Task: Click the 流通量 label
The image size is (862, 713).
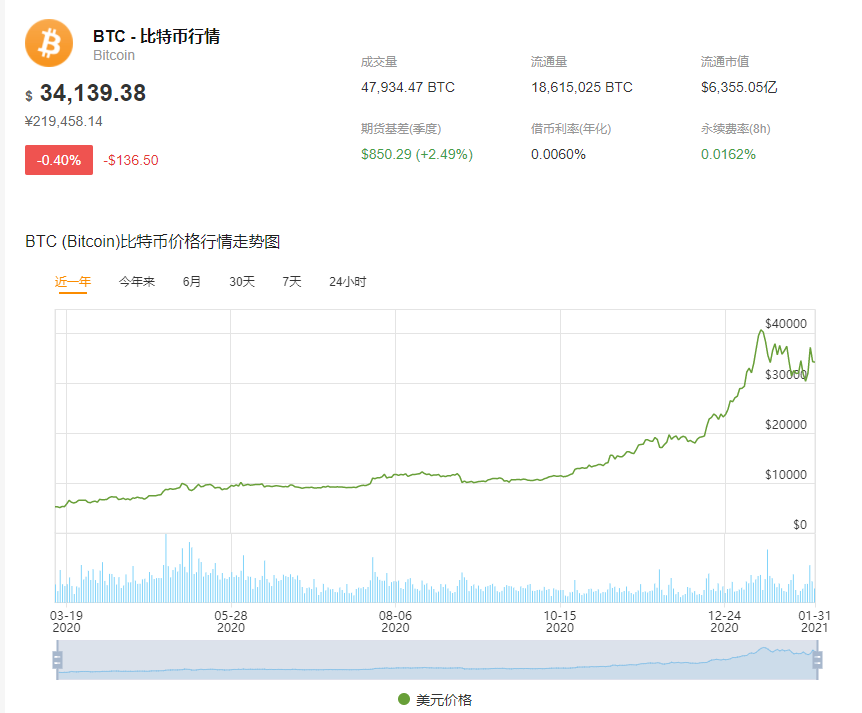Action: (x=549, y=62)
